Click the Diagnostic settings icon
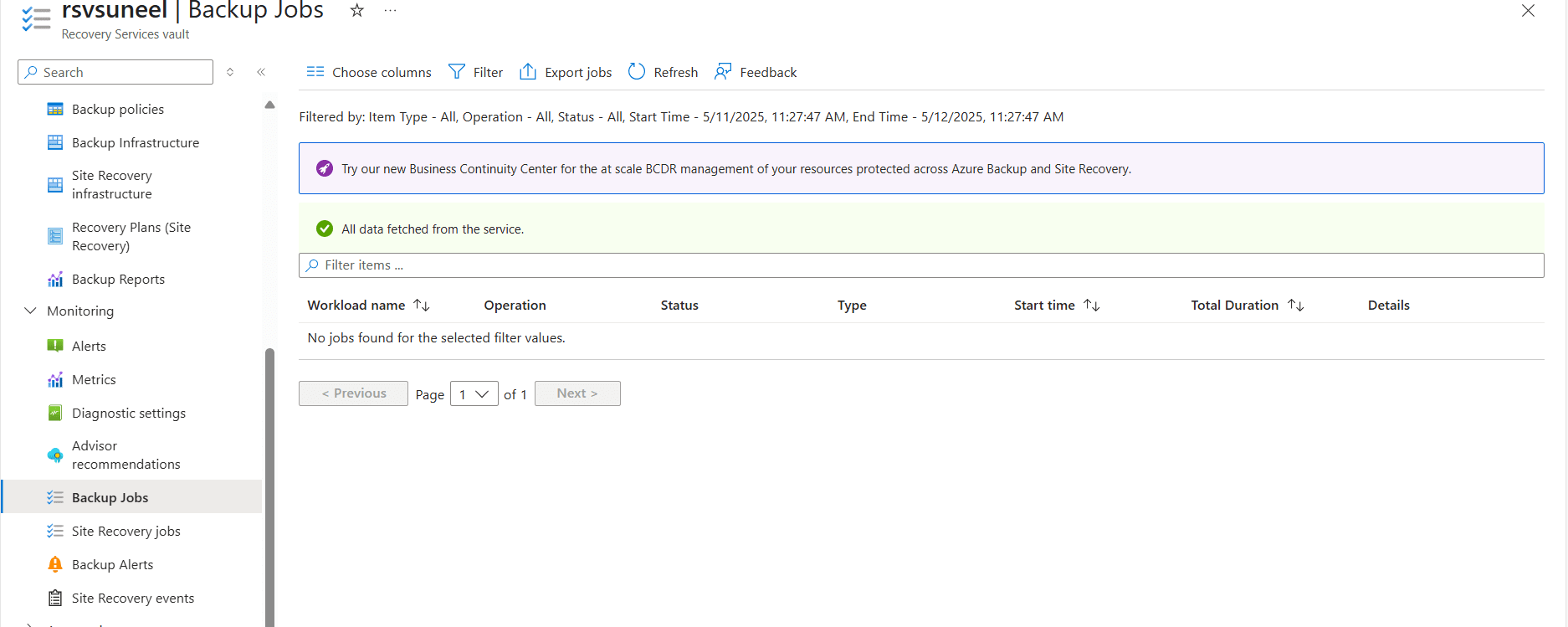 pos(55,413)
